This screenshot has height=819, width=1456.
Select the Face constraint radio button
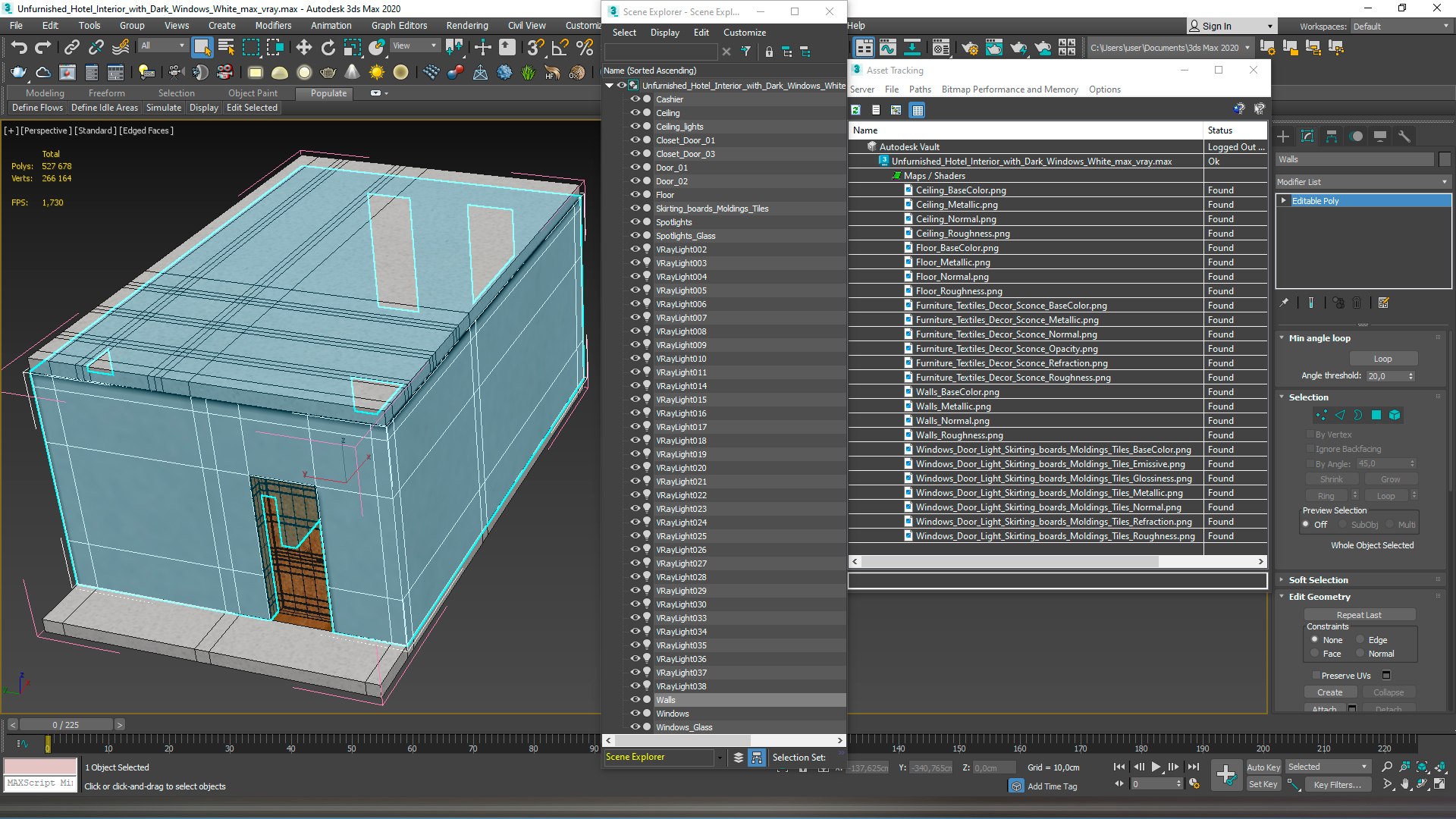1314,653
